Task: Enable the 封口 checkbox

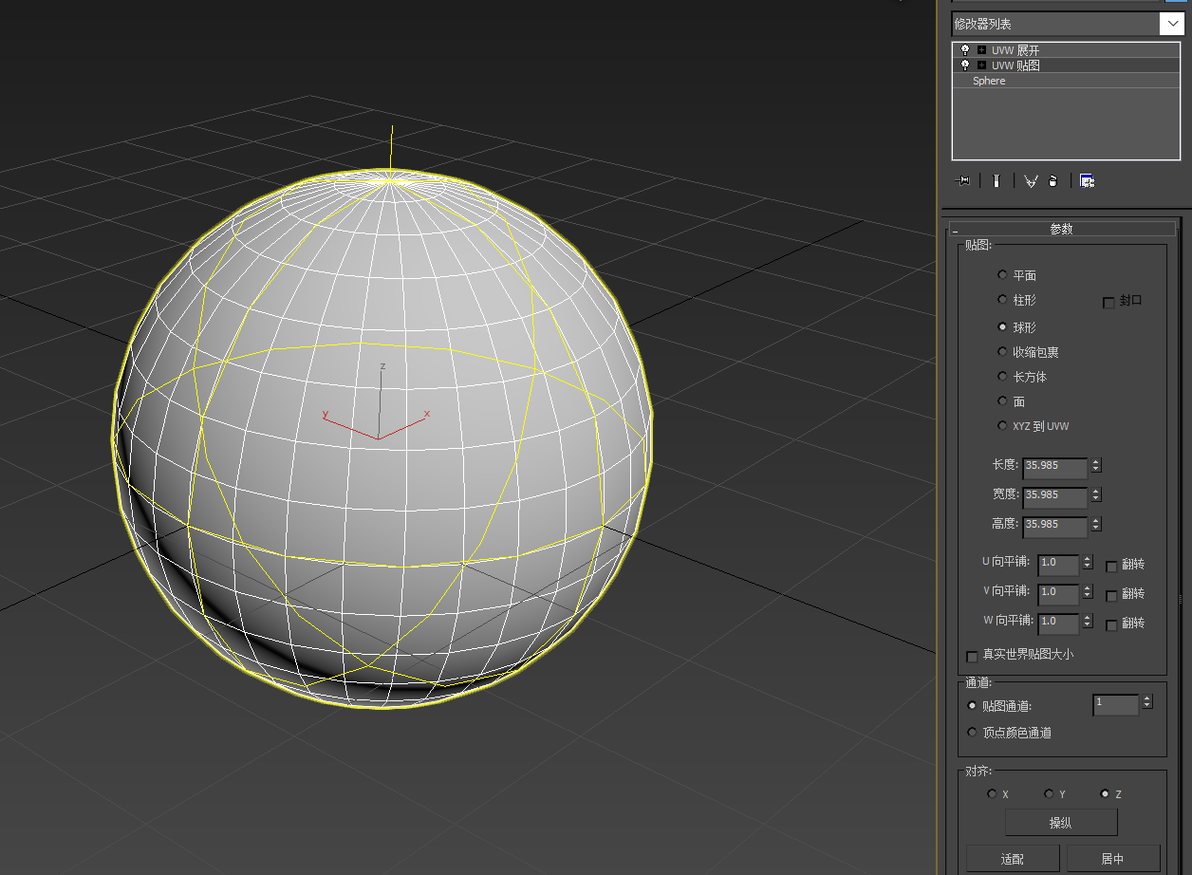Action: [x=1108, y=303]
